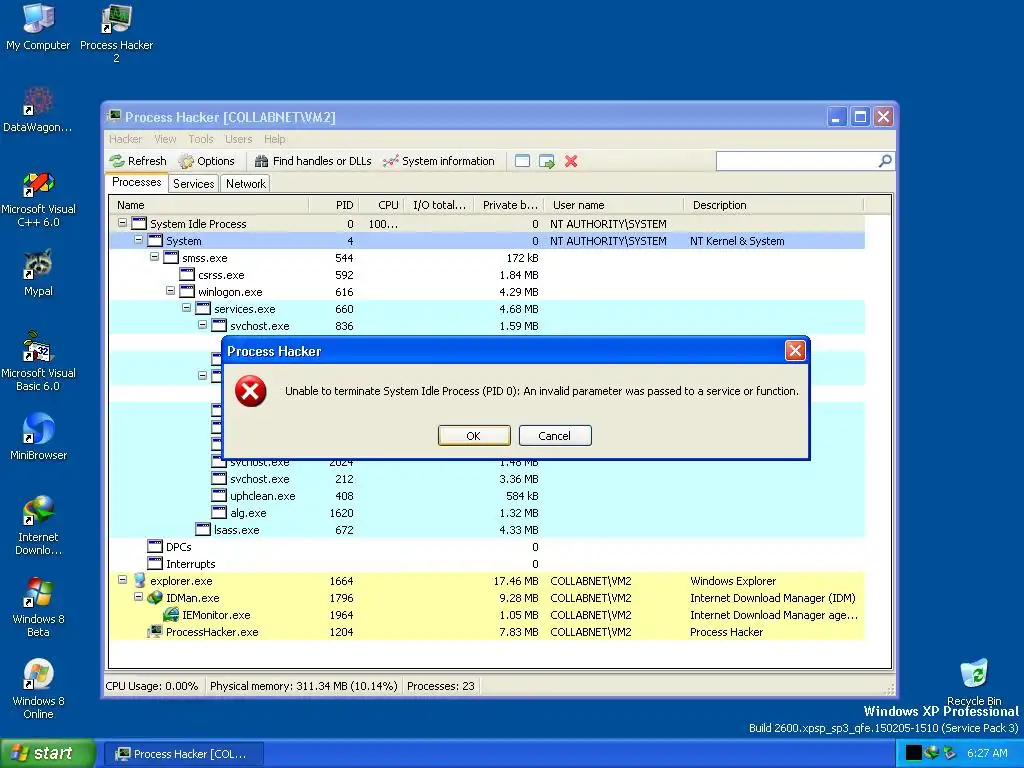Switch to the Network tab
This screenshot has height=768, width=1024.
[x=246, y=184]
